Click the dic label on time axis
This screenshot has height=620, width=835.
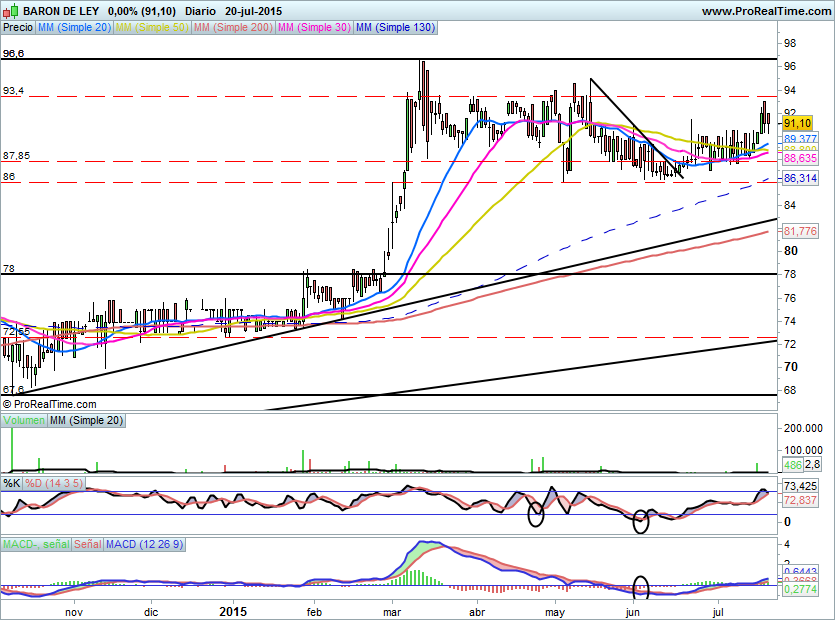[x=151, y=612]
